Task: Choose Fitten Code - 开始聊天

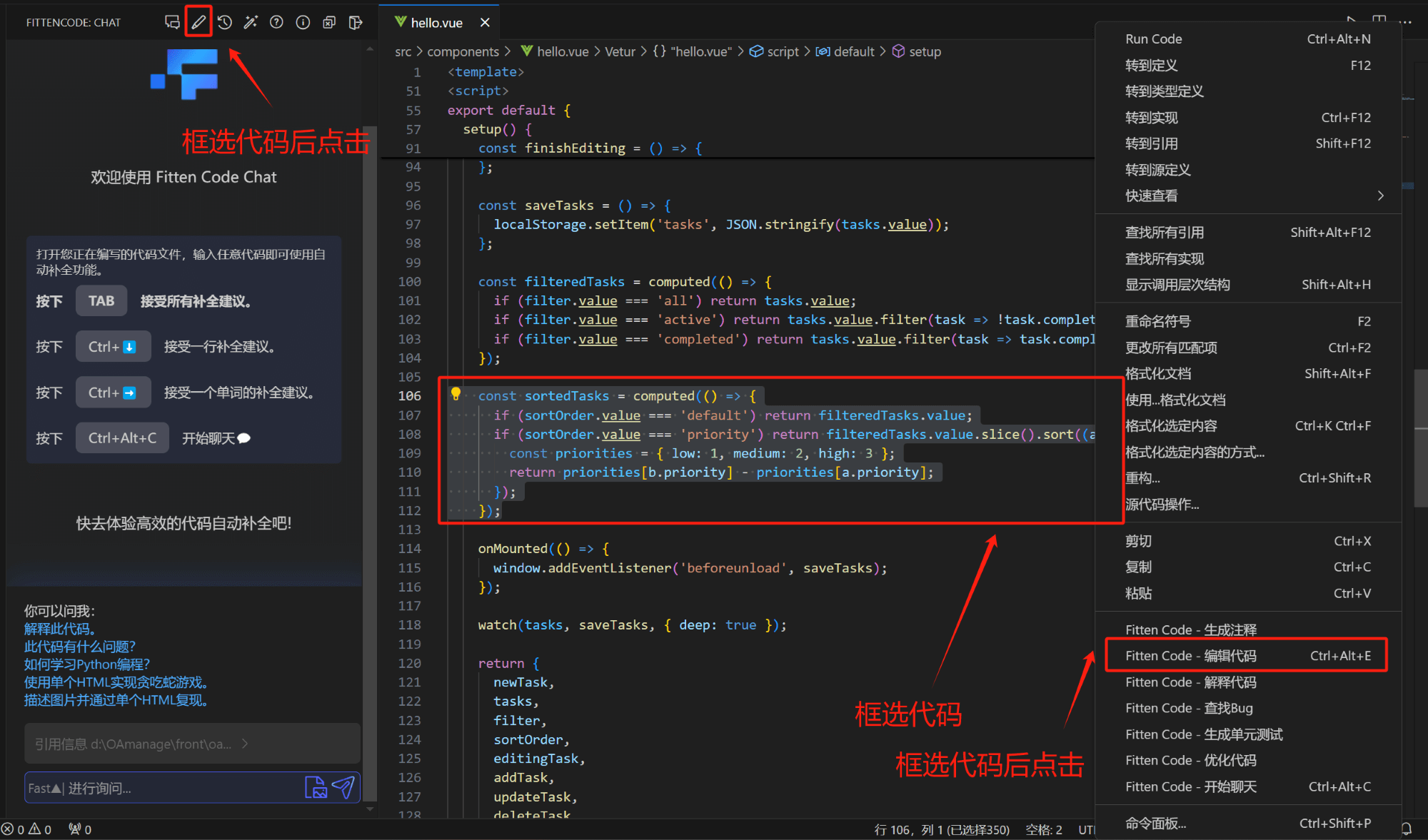Action: point(1248,786)
